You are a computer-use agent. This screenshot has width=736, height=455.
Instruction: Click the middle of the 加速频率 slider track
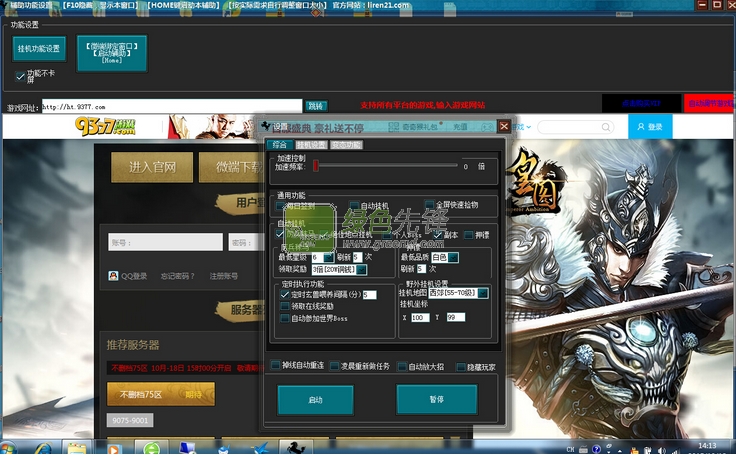pos(386,165)
